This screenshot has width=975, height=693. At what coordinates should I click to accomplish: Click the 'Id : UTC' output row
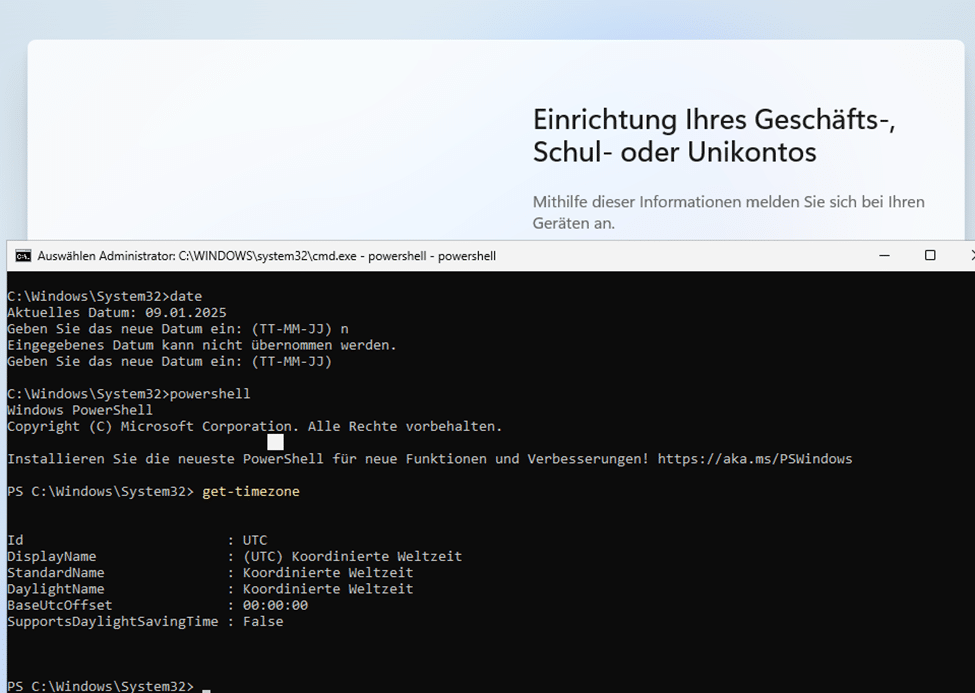[137, 540]
